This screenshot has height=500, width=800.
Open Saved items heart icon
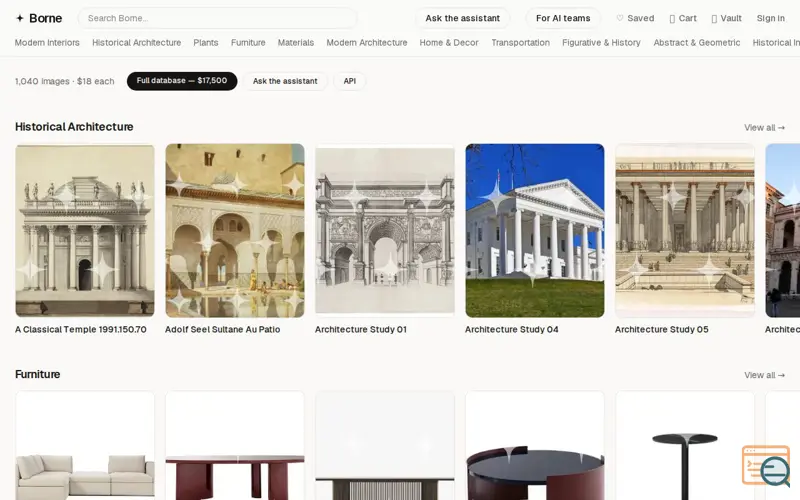tap(619, 18)
